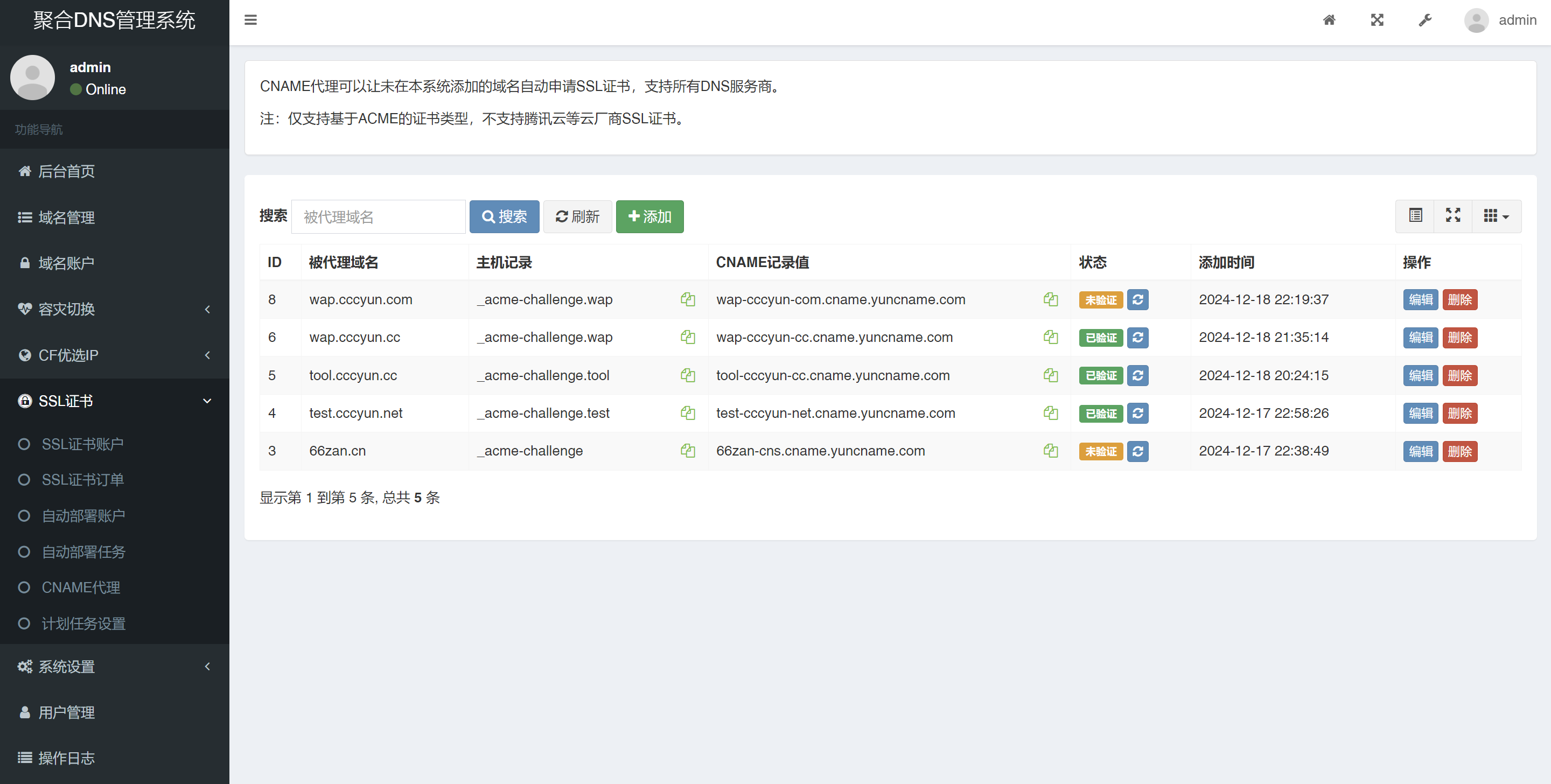Click the 添加 button to add entry
Screen dimensions: 1551x784
tap(649, 216)
